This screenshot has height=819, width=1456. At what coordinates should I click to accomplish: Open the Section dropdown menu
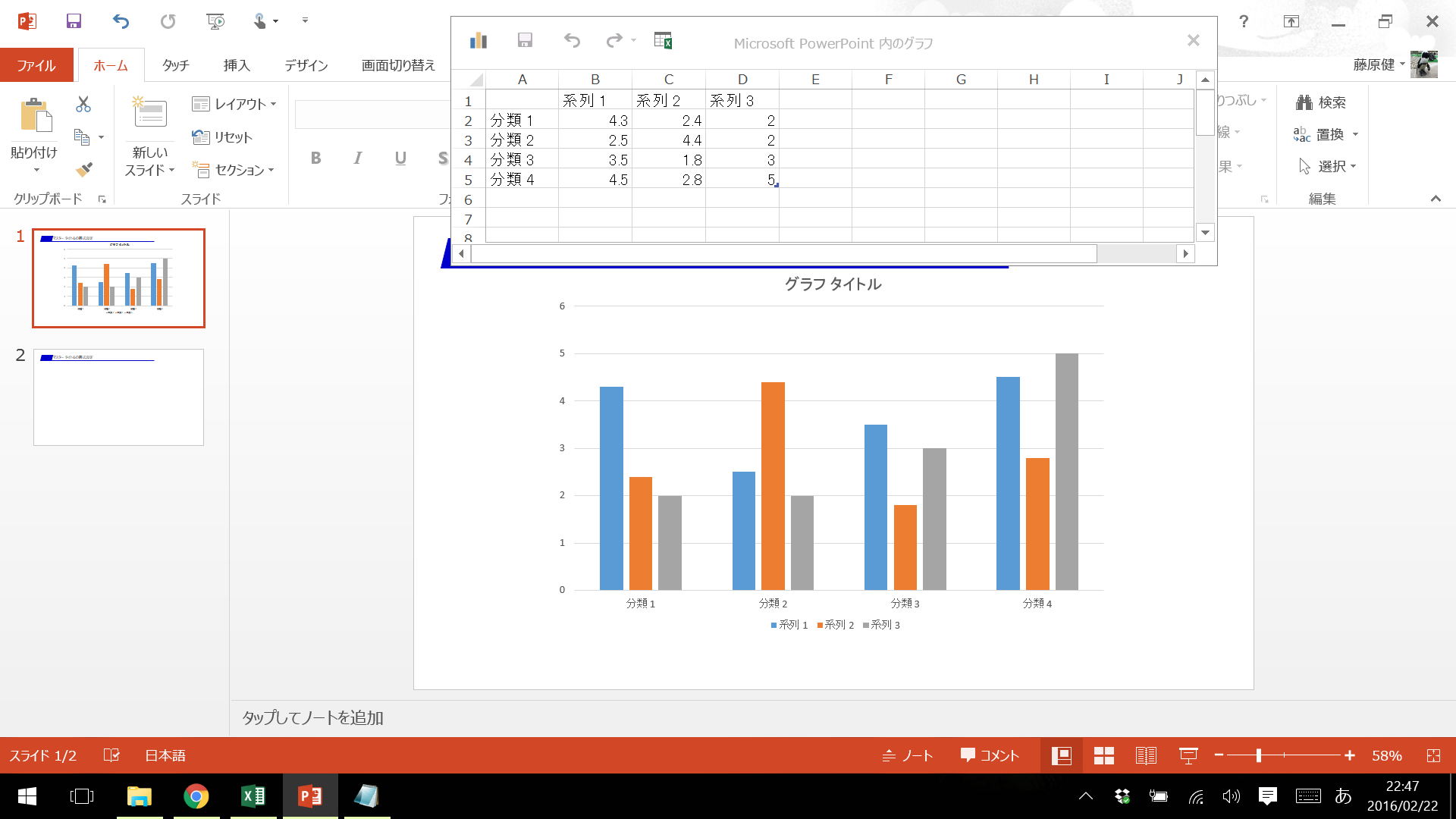pyautogui.click(x=234, y=170)
